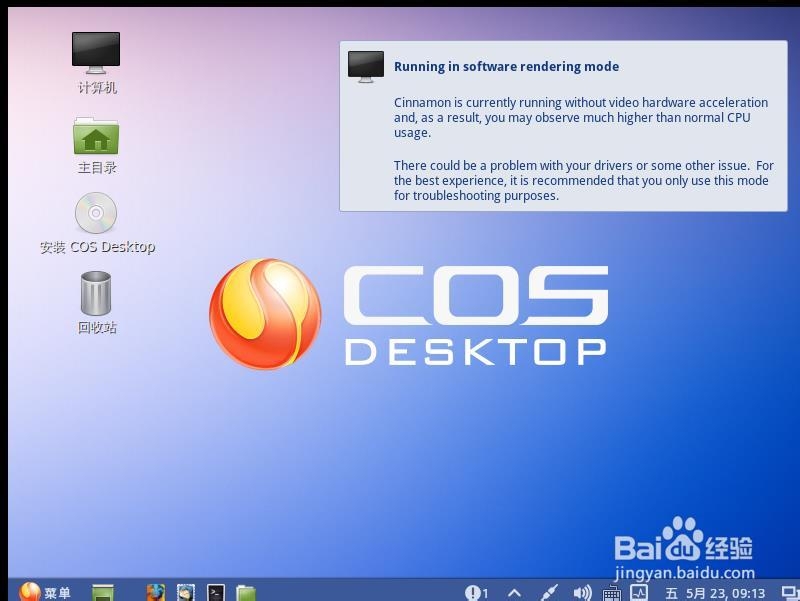Screen dimensions: 800x601
Task: Open the second panel launcher next to Firefox
Action: (186, 593)
